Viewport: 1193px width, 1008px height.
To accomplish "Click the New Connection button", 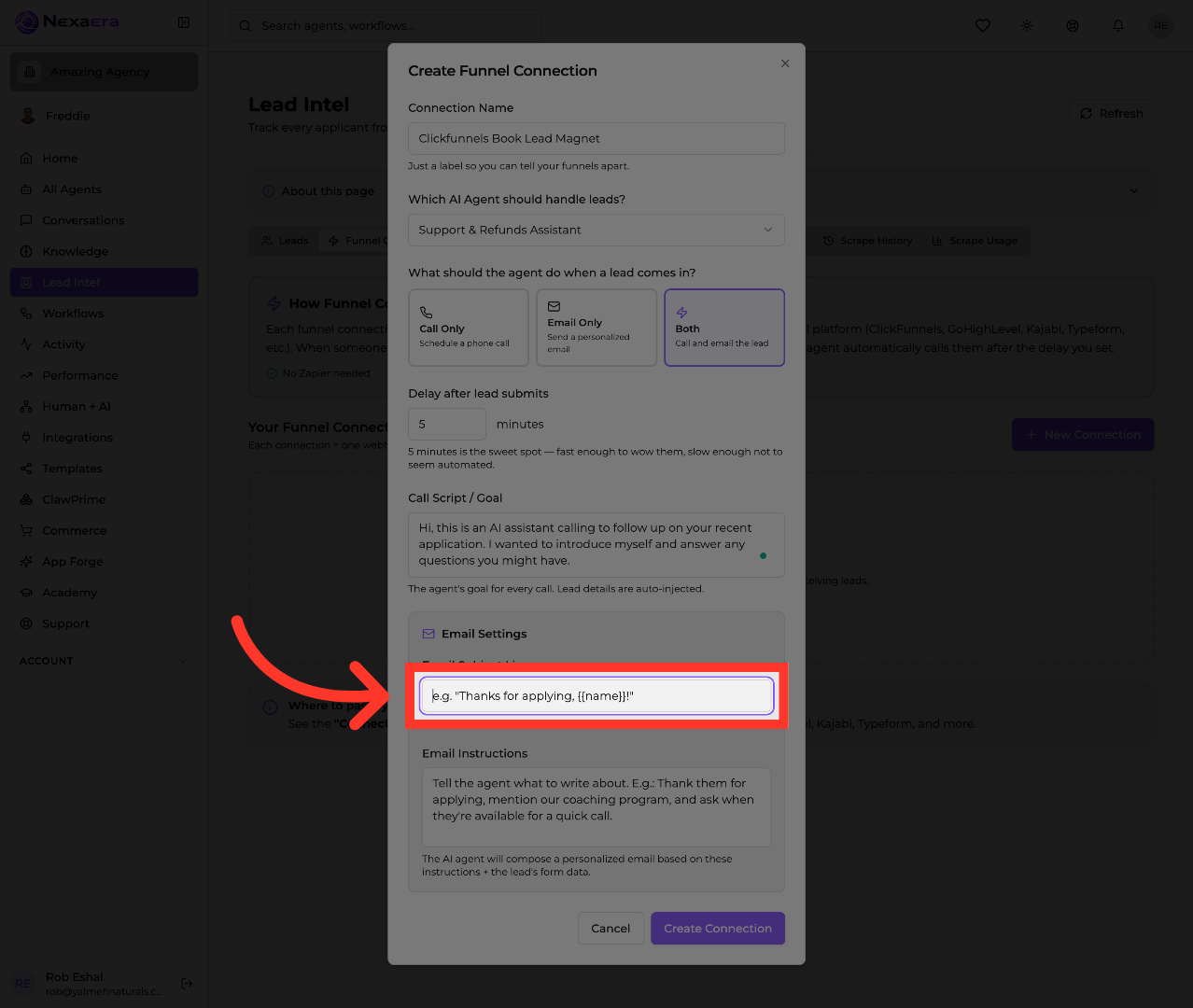I will (1083, 435).
